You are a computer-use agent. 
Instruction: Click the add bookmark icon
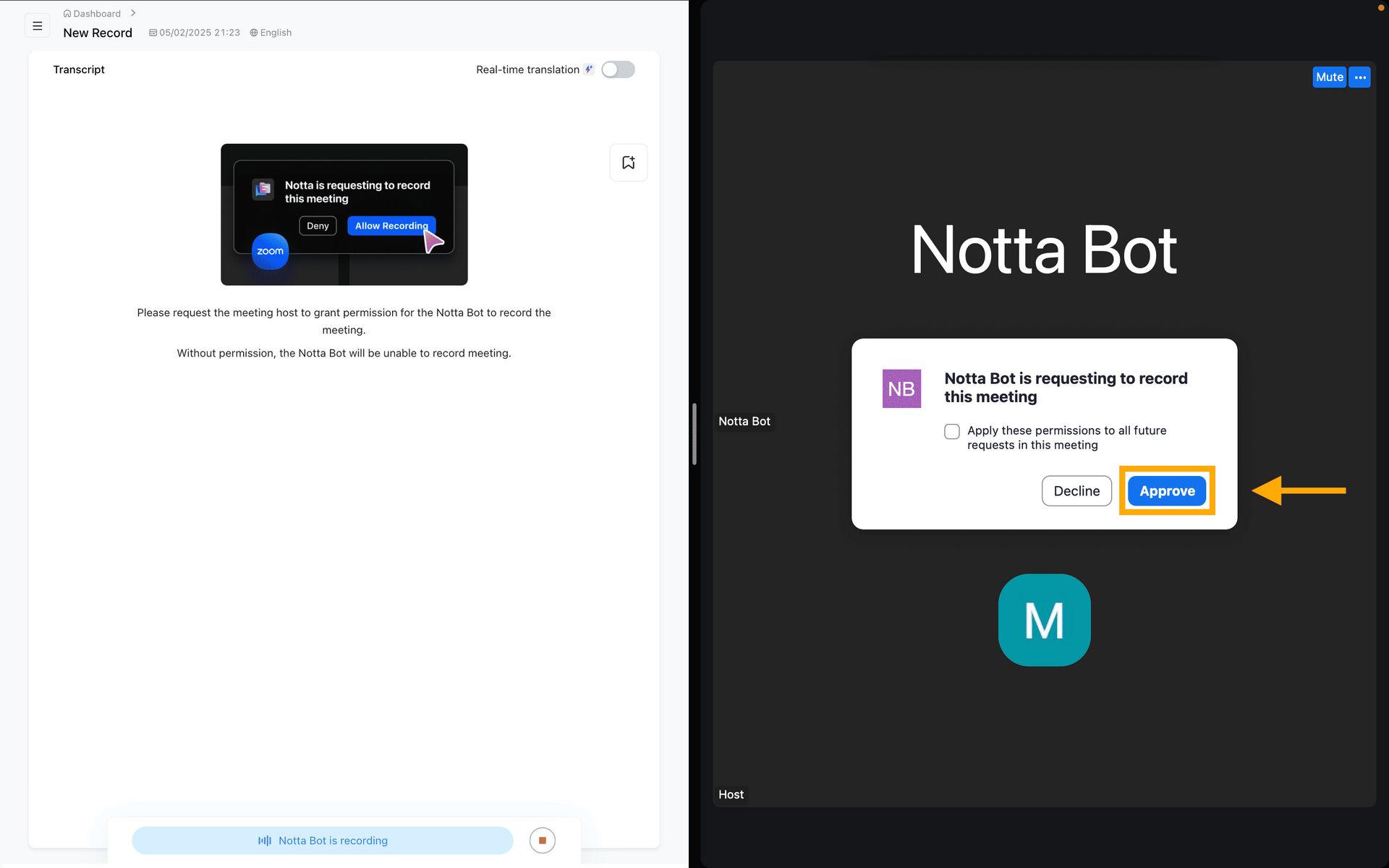tap(628, 163)
